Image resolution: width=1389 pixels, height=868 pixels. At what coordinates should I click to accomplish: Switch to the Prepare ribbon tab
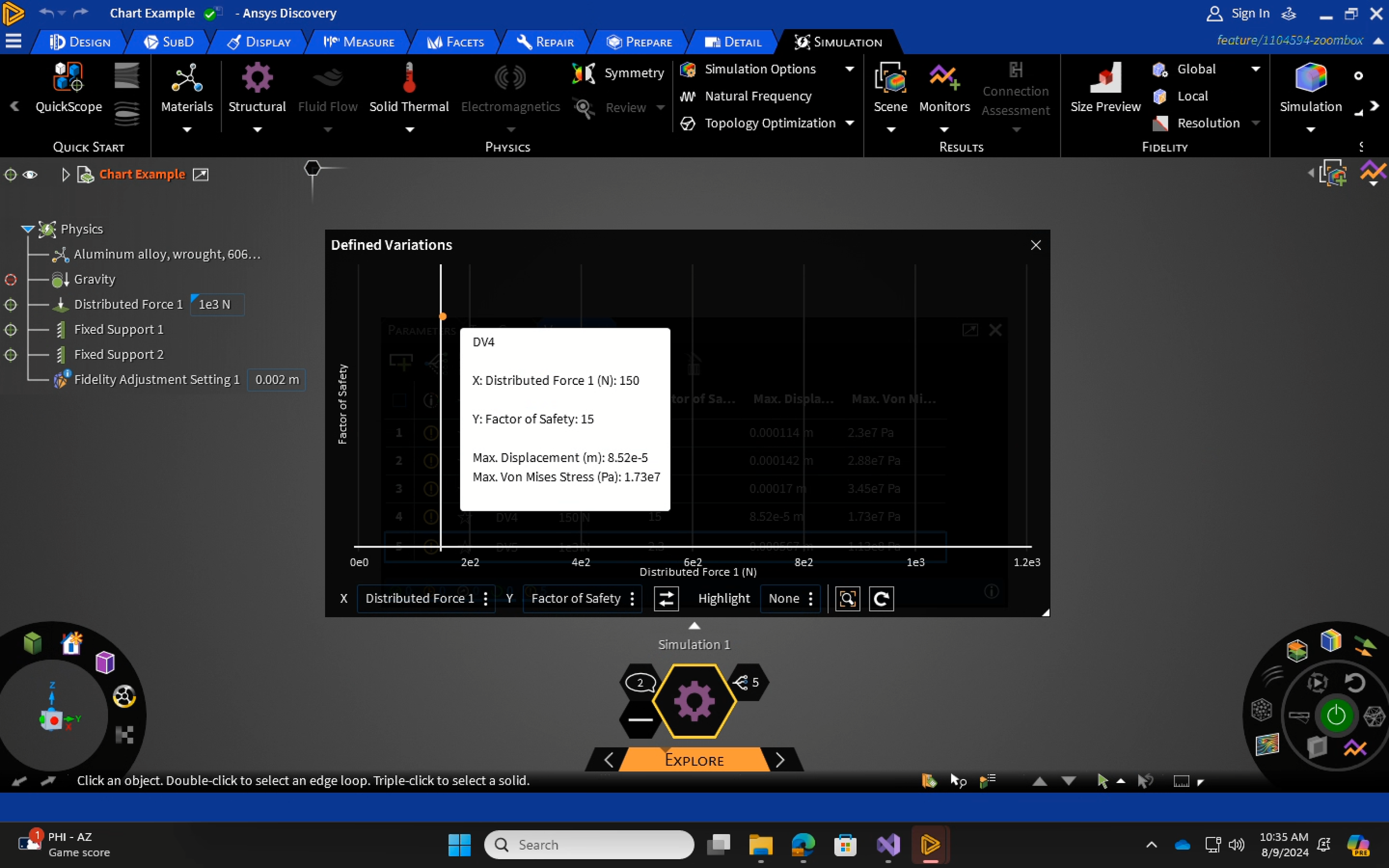click(x=639, y=42)
